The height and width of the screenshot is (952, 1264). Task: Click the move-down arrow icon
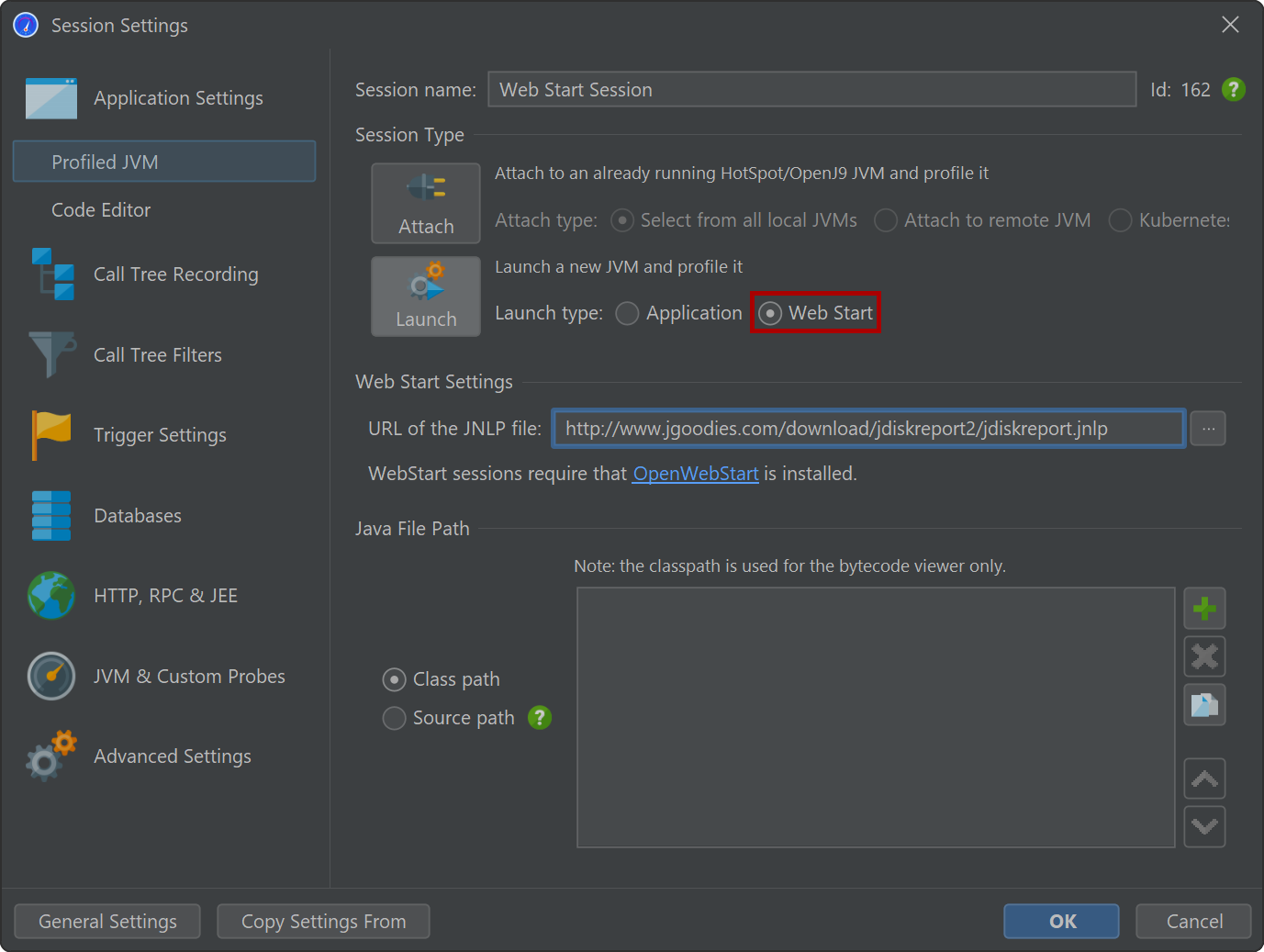pos(1204,826)
